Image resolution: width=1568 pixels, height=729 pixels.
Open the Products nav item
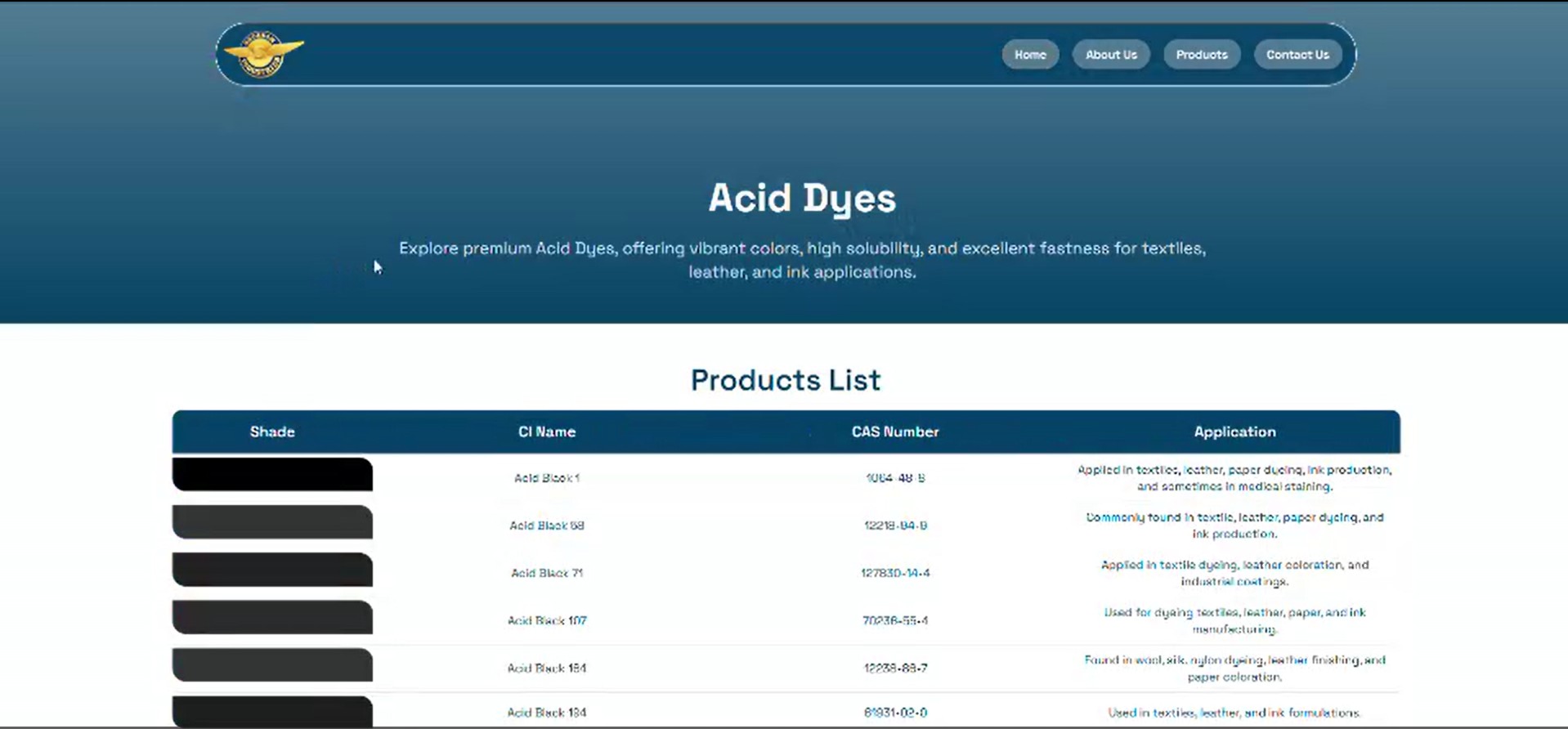pyautogui.click(x=1201, y=55)
